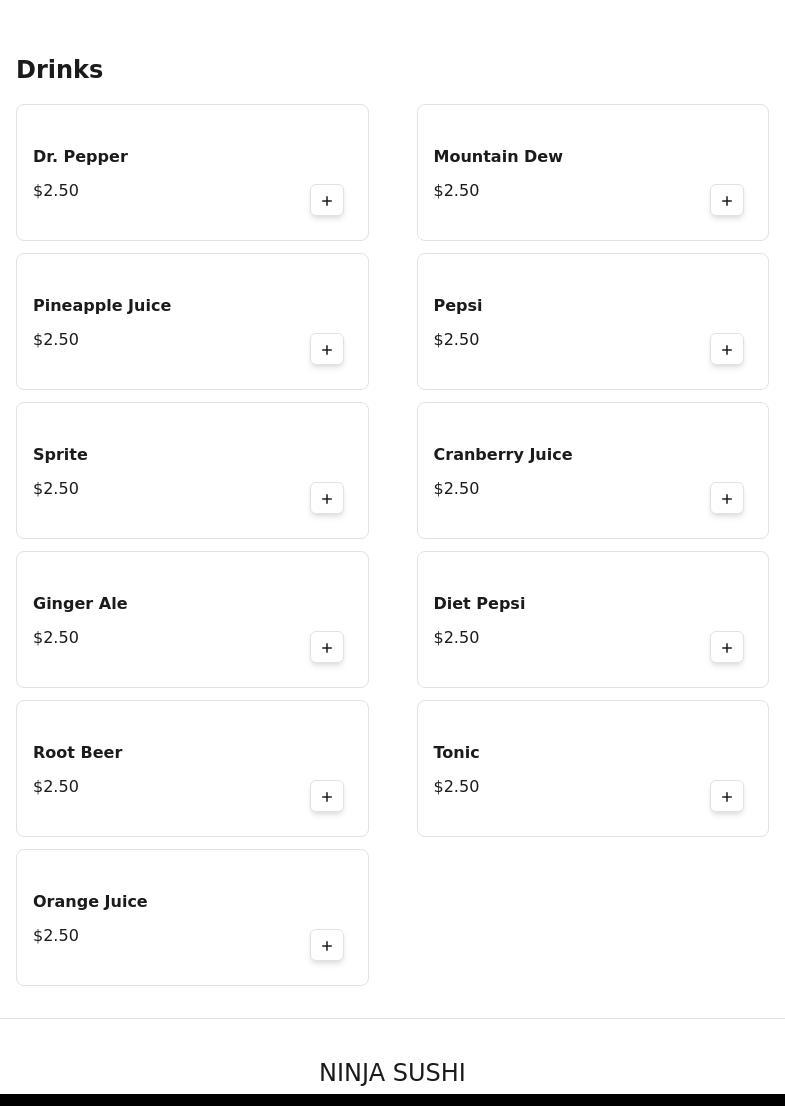This screenshot has width=785, height=1106.
Task: Click the Drinks section heading
Action: (60, 70)
